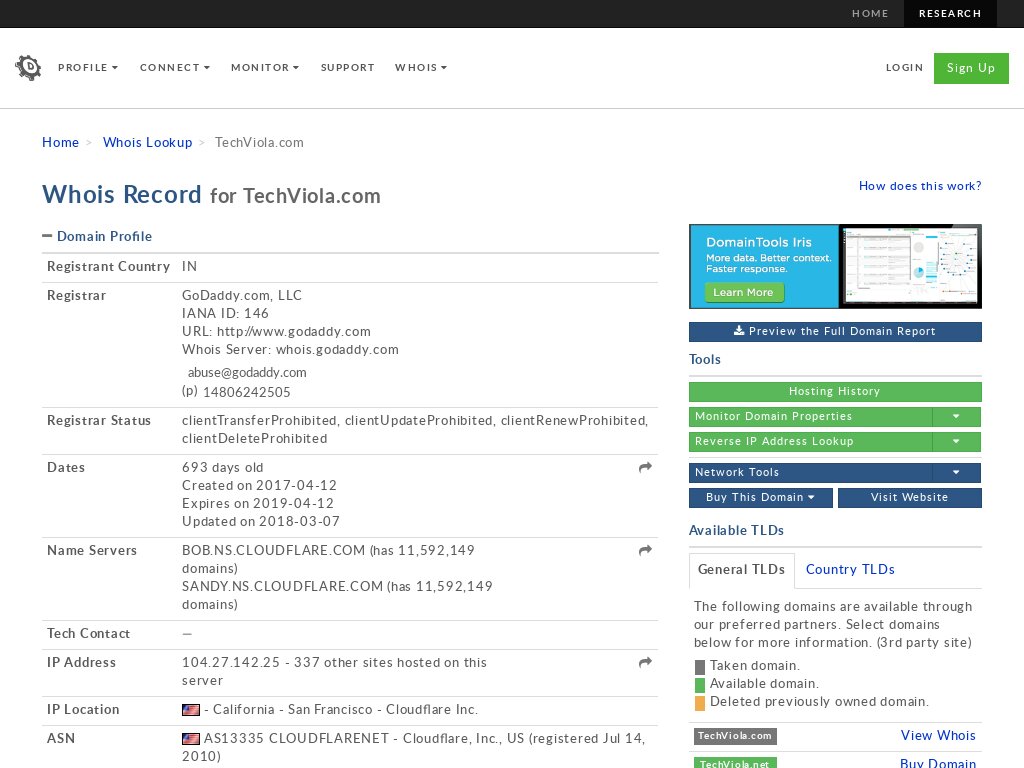Click the TechViola.net domain tag
1024x768 pixels.
pyautogui.click(x=735, y=763)
